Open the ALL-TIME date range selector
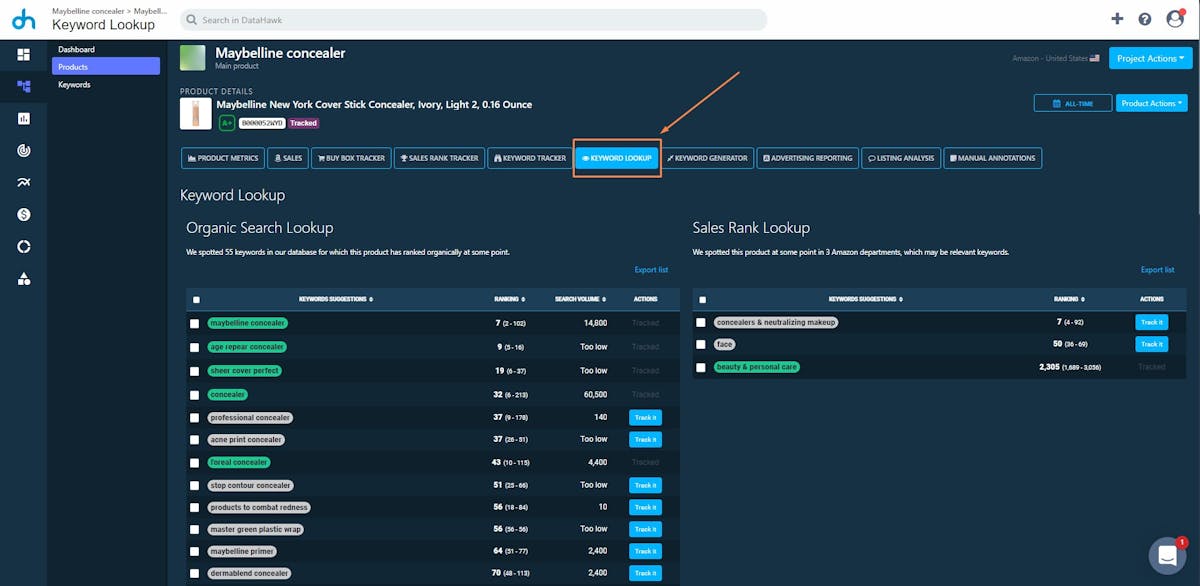 point(1071,103)
